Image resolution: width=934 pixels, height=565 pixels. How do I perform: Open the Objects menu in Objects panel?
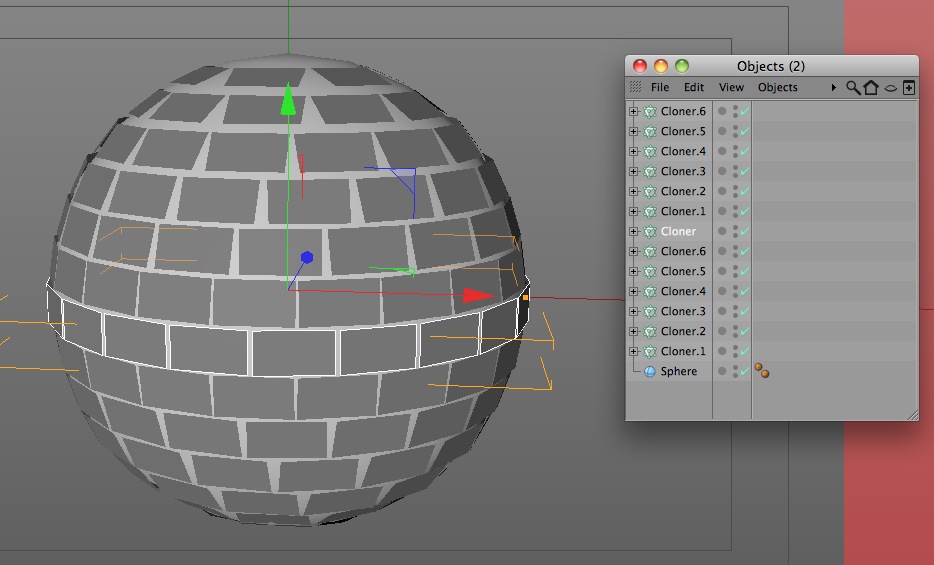click(777, 88)
